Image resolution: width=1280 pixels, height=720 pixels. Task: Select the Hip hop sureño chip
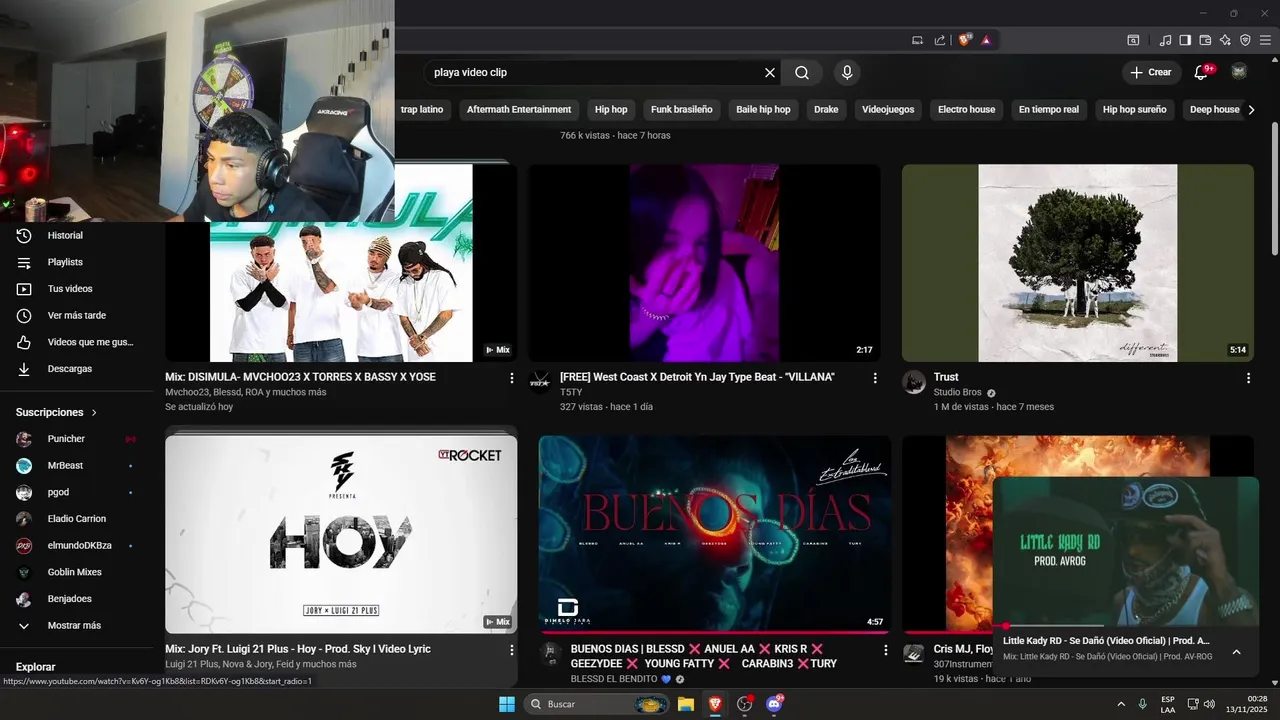pyautogui.click(x=1134, y=109)
